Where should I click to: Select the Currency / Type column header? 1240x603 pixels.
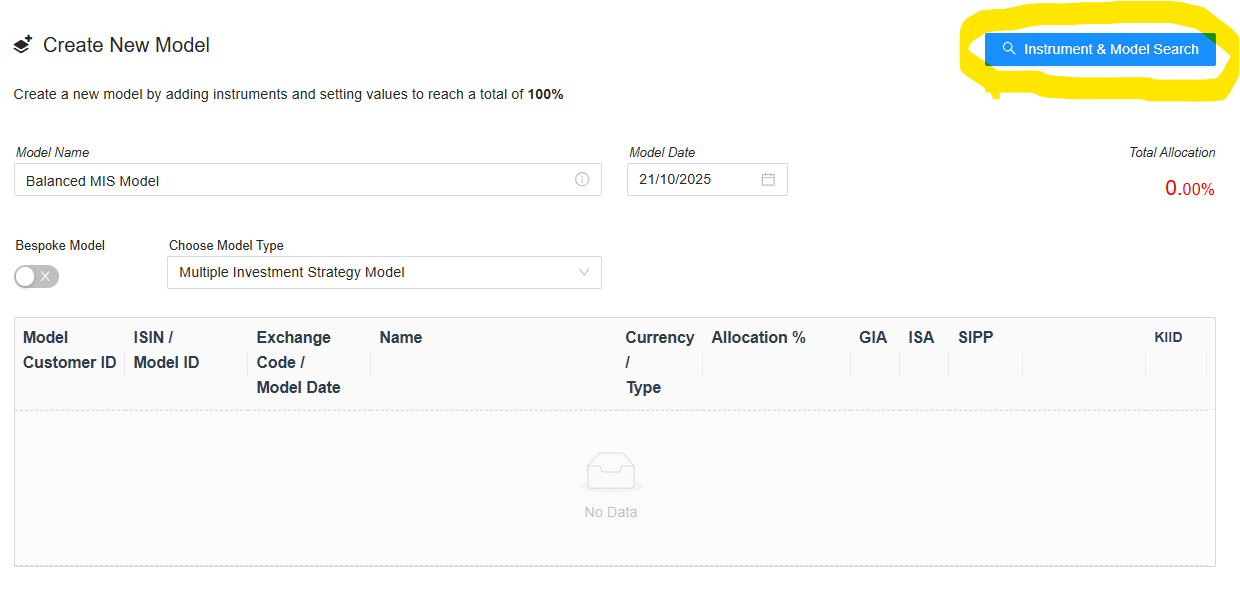[x=659, y=362]
